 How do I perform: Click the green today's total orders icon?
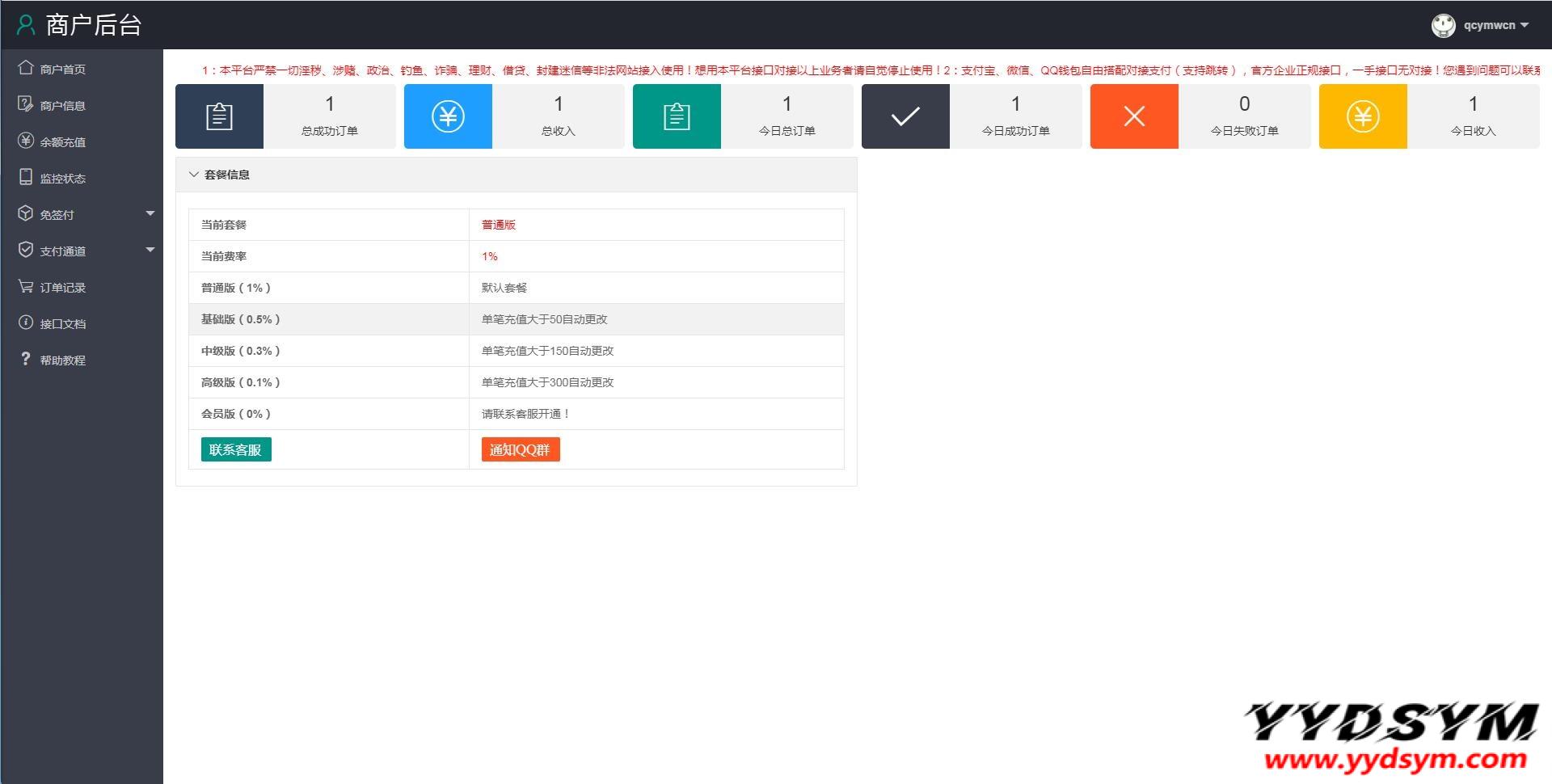click(x=677, y=116)
